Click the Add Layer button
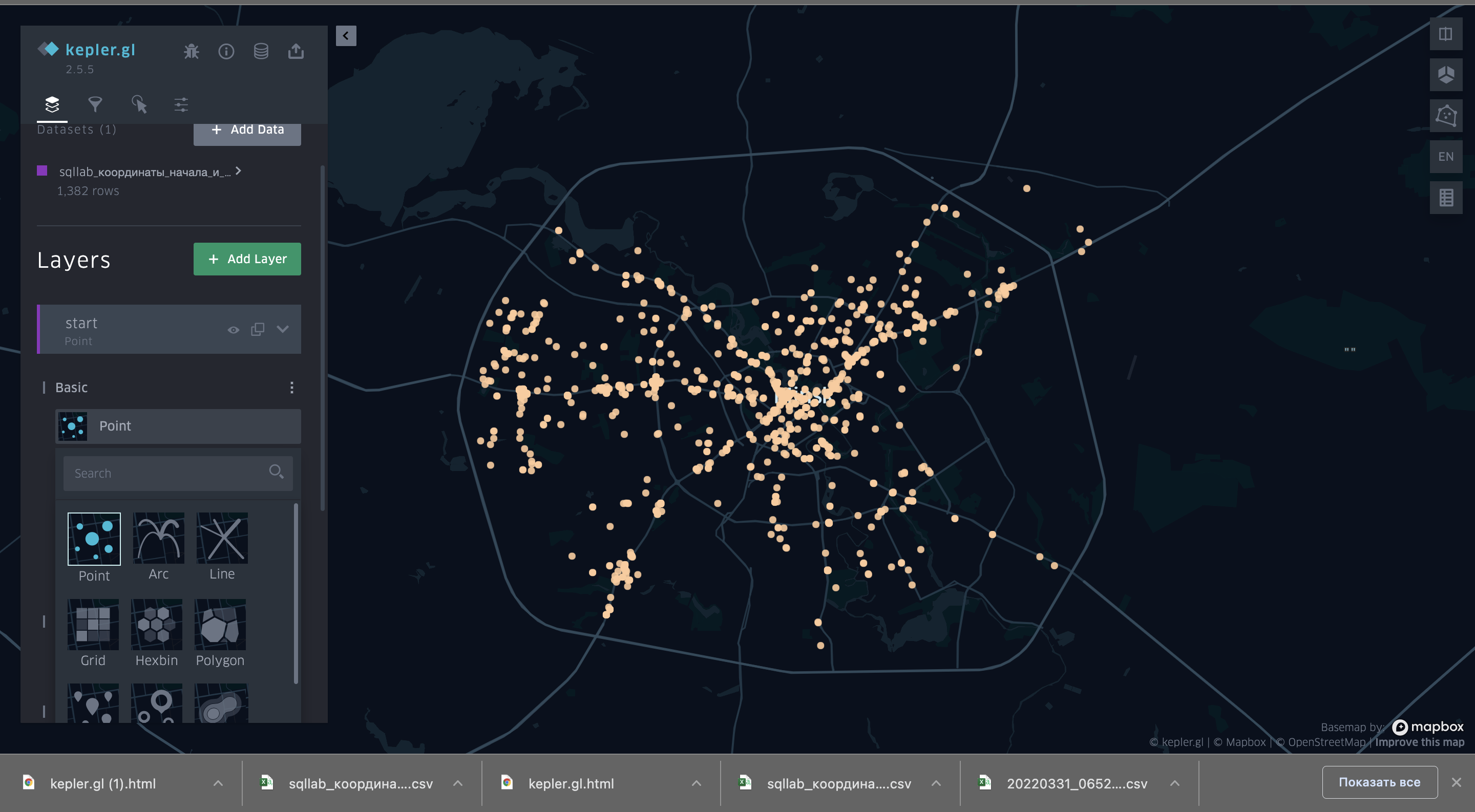This screenshot has height=812, width=1475. (247, 259)
